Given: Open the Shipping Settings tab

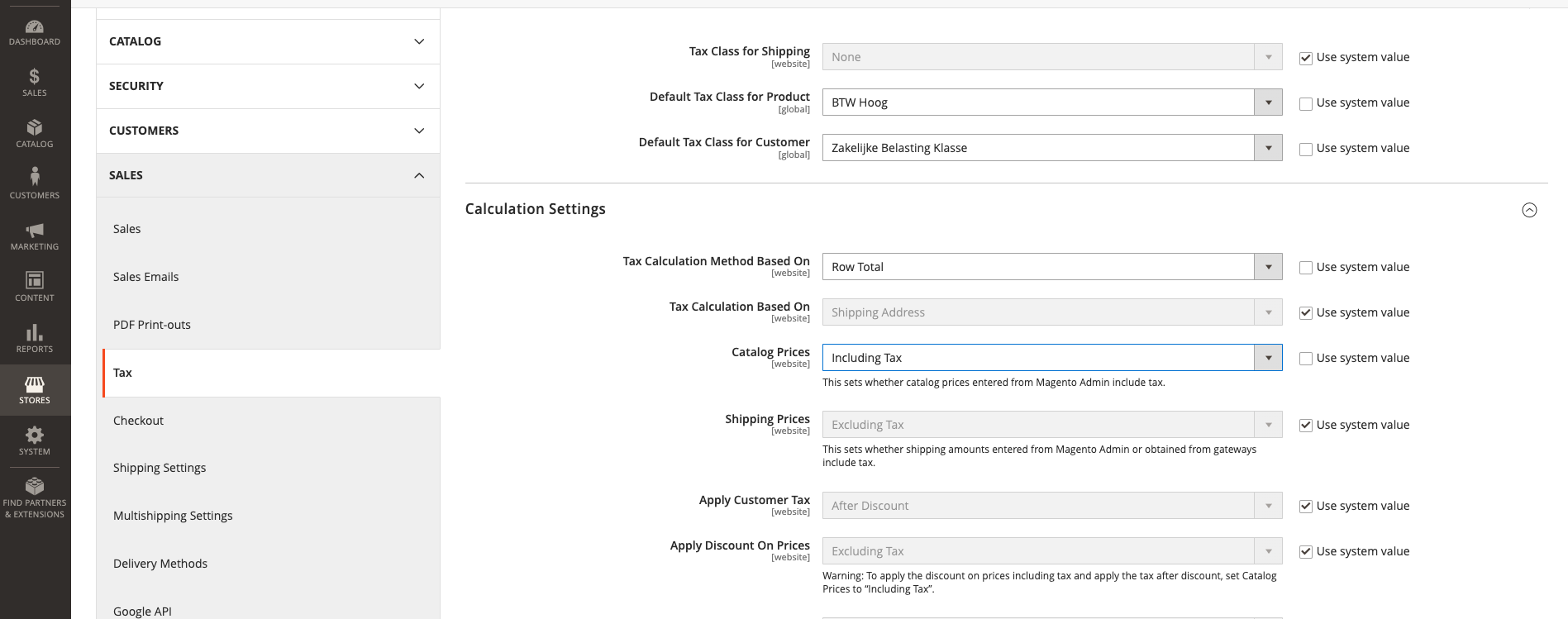Looking at the screenshot, I should 271,468.
